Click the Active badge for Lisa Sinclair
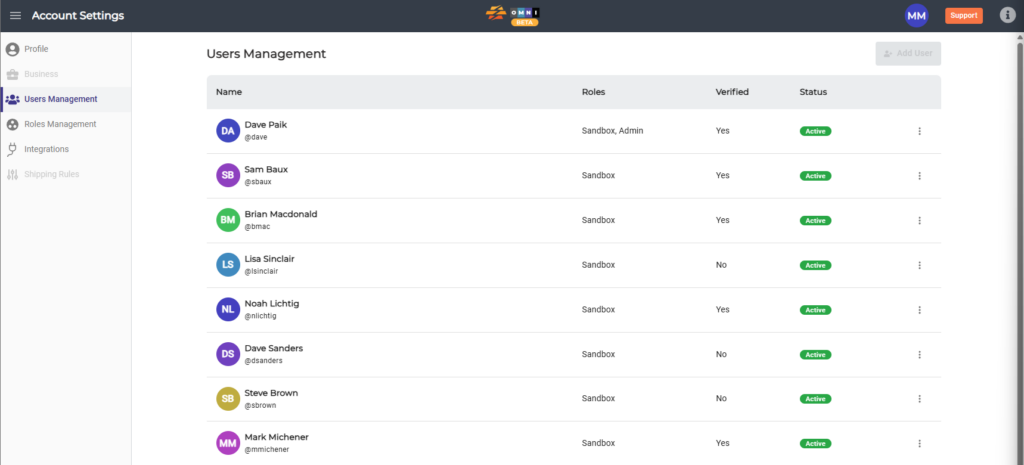The width and height of the screenshot is (1024, 465). [815, 265]
